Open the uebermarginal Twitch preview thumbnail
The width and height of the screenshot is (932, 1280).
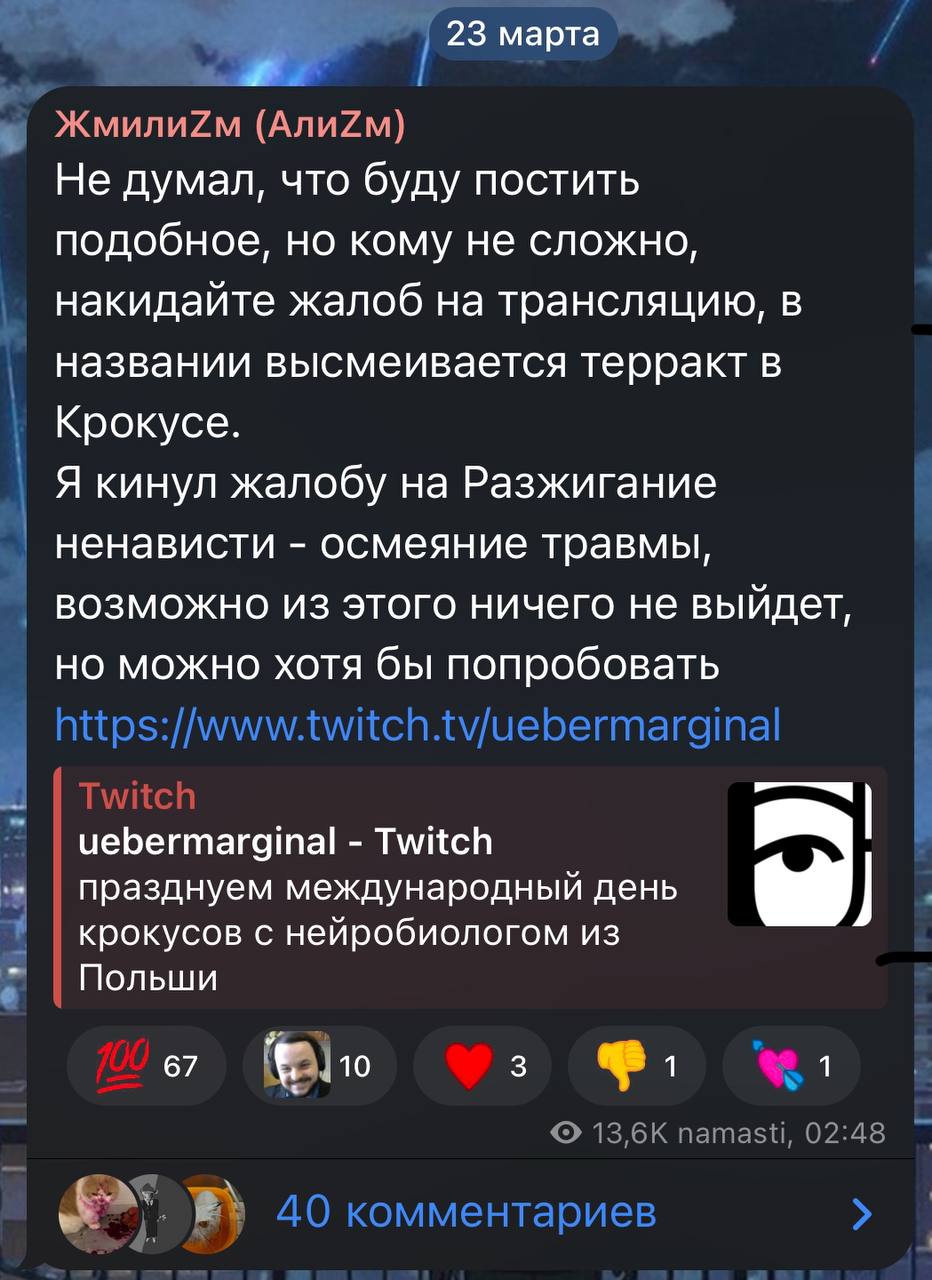799,854
